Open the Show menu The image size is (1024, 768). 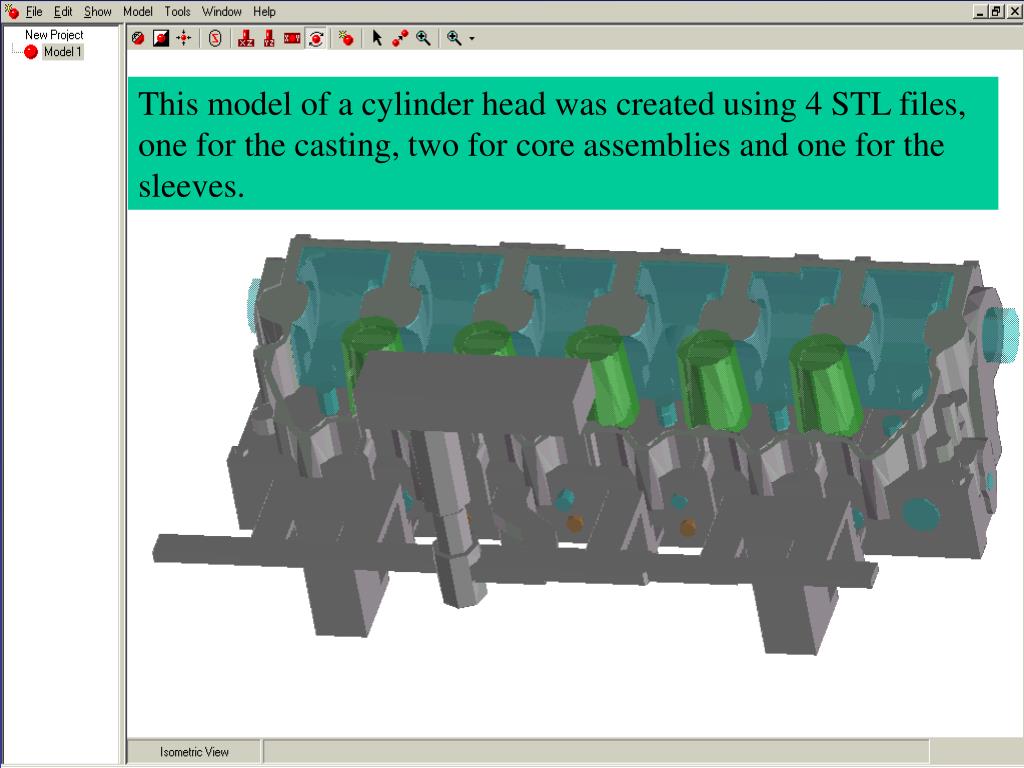coord(98,12)
